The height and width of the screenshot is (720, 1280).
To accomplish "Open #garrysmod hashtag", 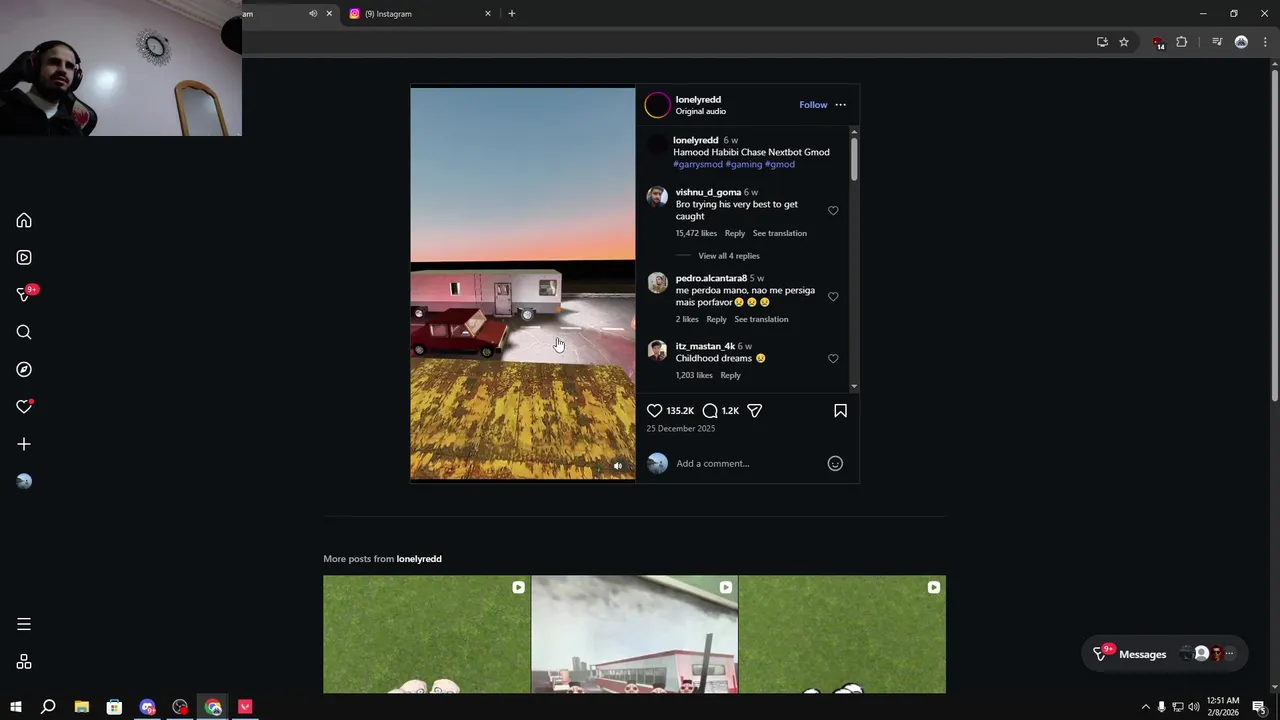I will pos(697,164).
